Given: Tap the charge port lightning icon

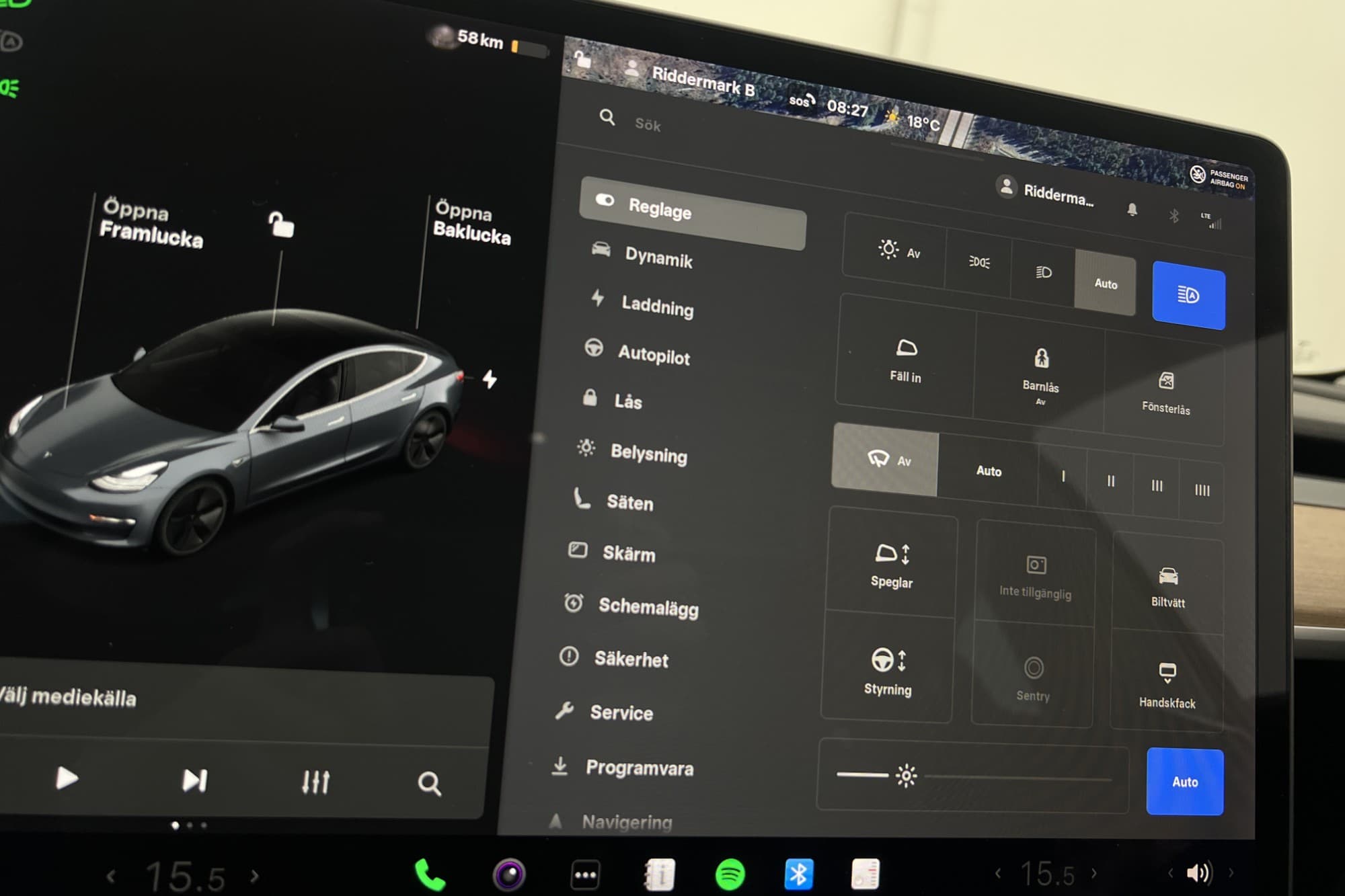Looking at the screenshot, I should [490, 379].
